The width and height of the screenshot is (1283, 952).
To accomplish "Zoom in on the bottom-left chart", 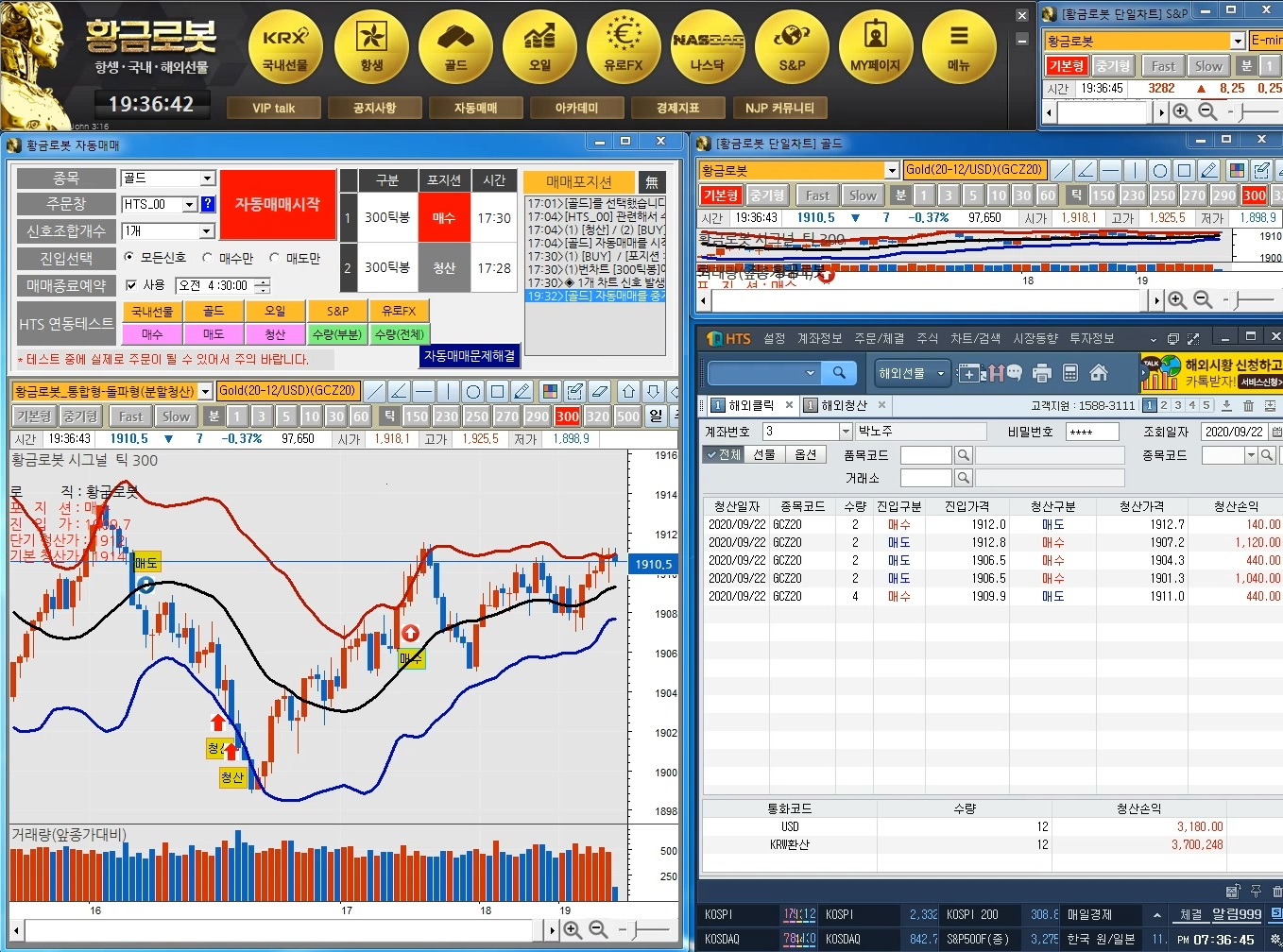I will [x=573, y=930].
